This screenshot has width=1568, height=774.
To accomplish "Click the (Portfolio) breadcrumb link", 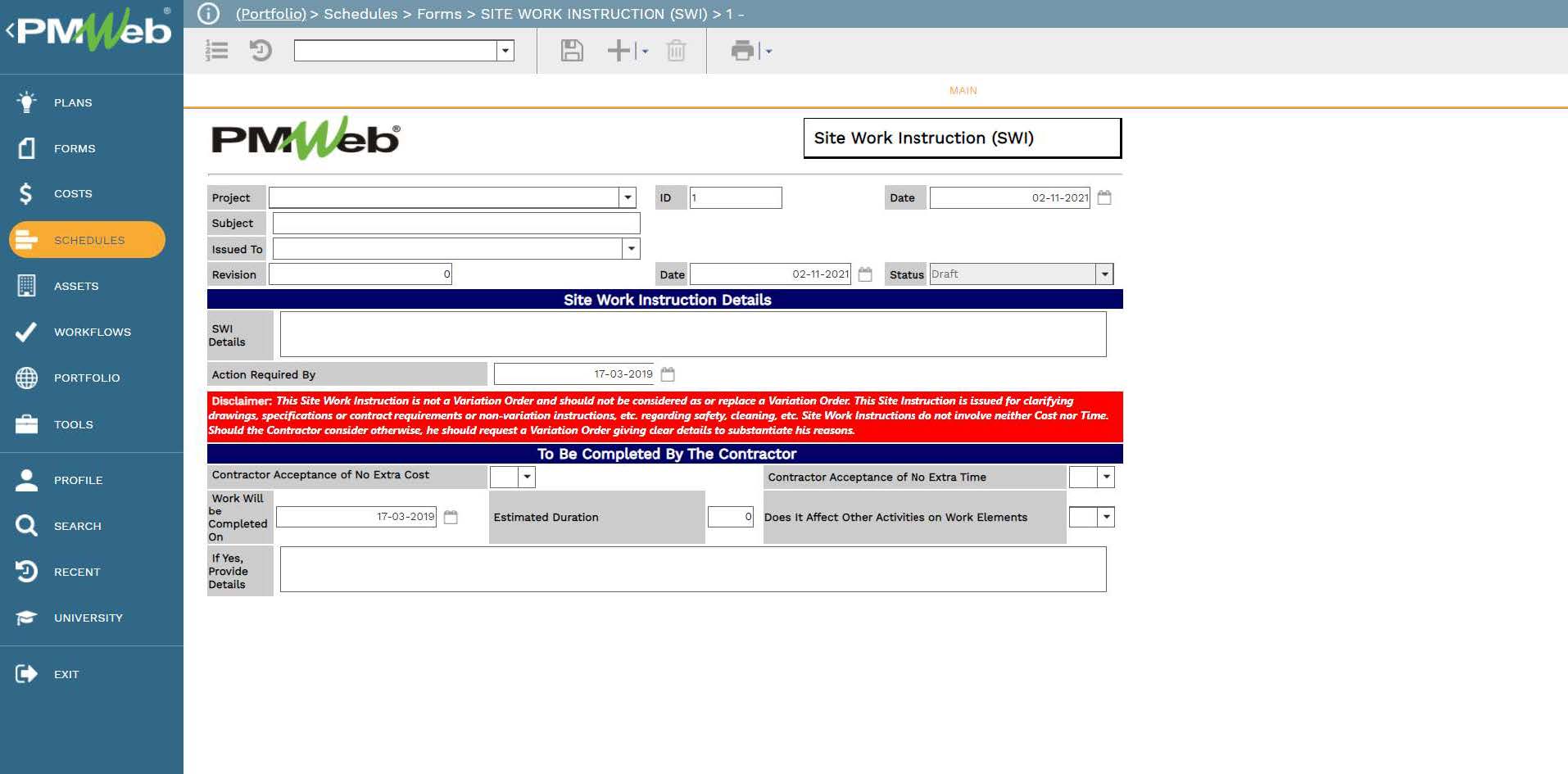I will [270, 13].
